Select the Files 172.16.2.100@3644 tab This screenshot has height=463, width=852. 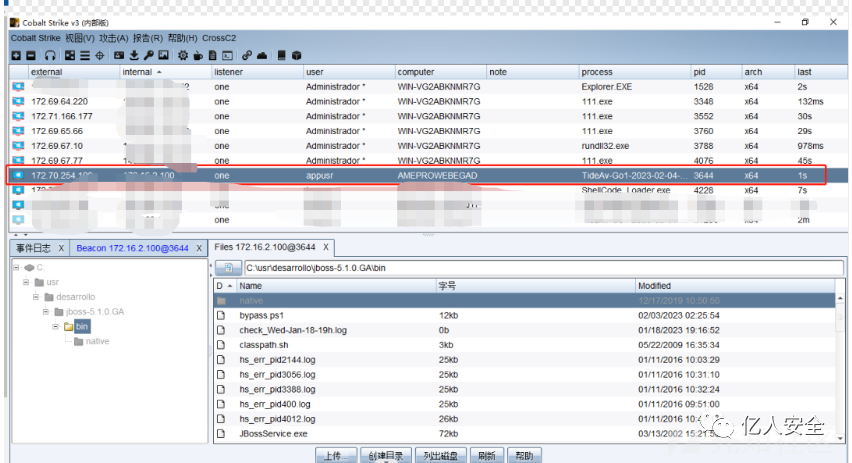(x=265, y=247)
